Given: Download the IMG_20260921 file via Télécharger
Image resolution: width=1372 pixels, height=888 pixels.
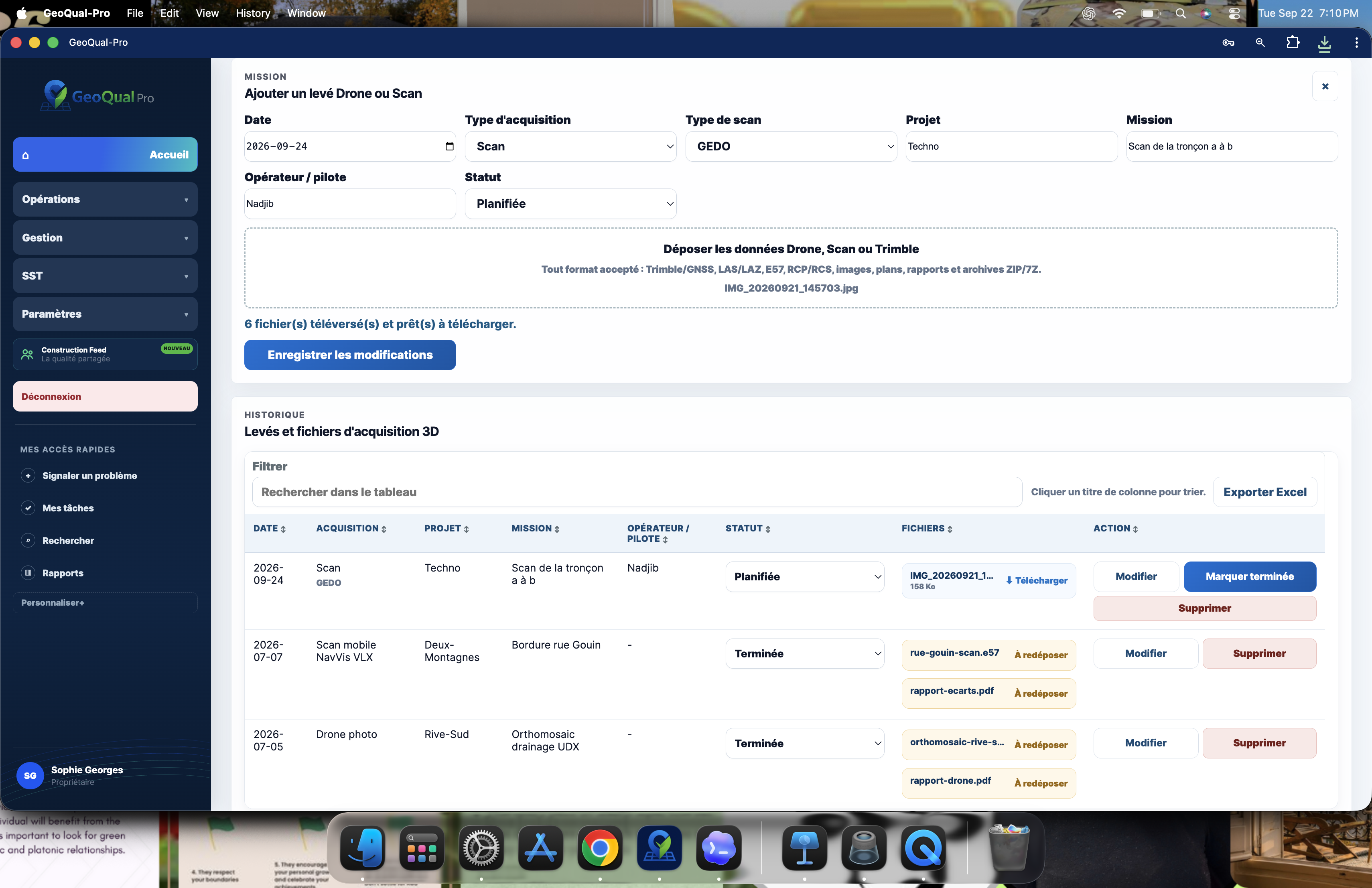Looking at the screenshot, I should (1037, 580).
